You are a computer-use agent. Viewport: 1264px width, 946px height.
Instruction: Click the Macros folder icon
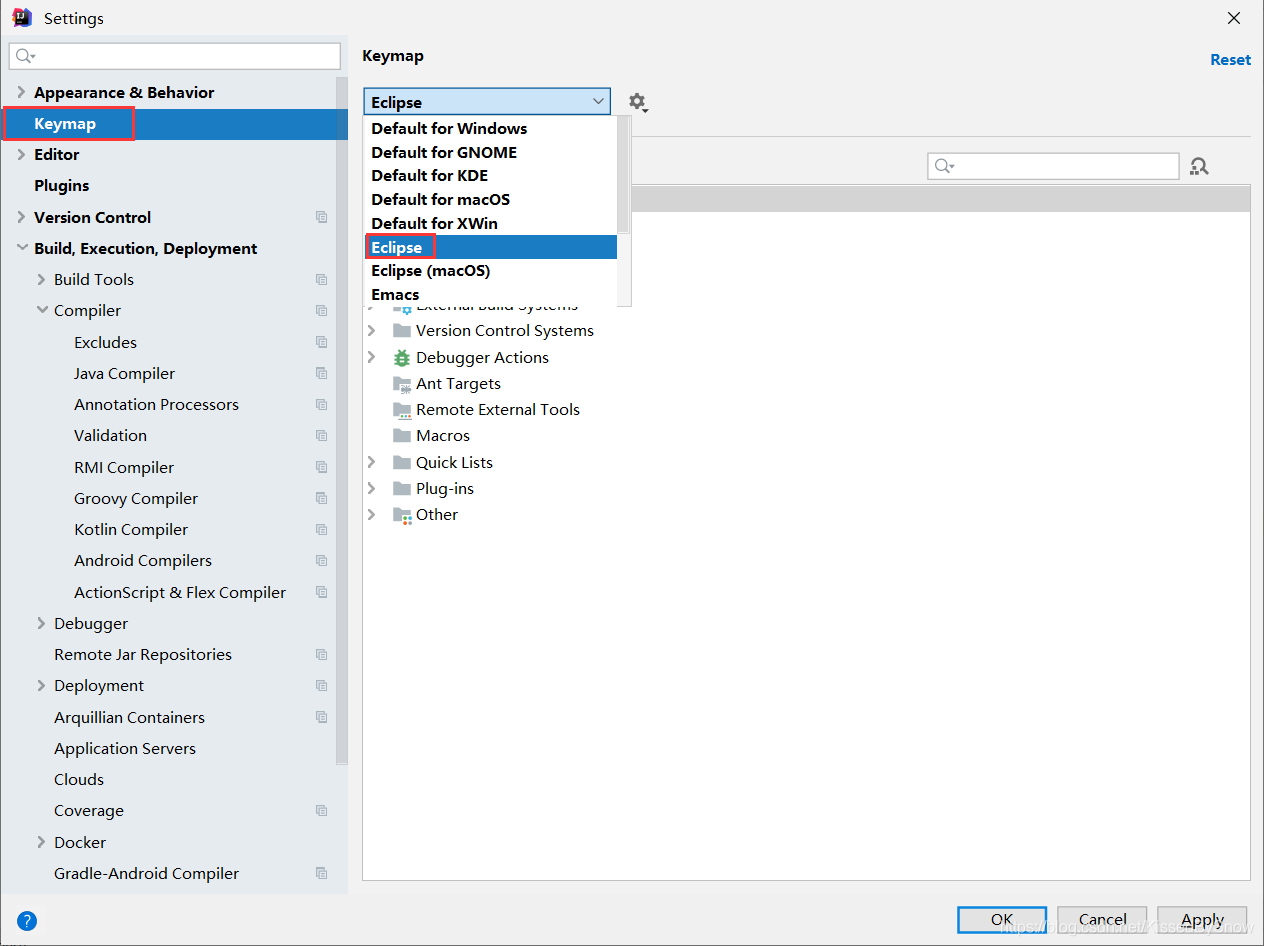click(402, 436)
